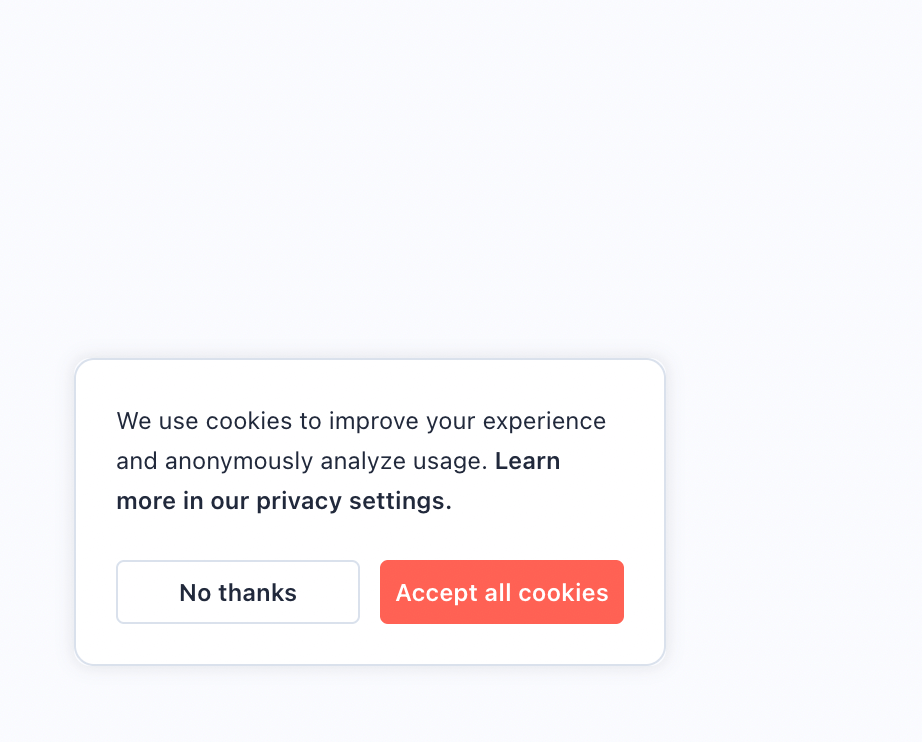Accept all cookies
Viewport: 922px width, 742px height.
(501, 592)
